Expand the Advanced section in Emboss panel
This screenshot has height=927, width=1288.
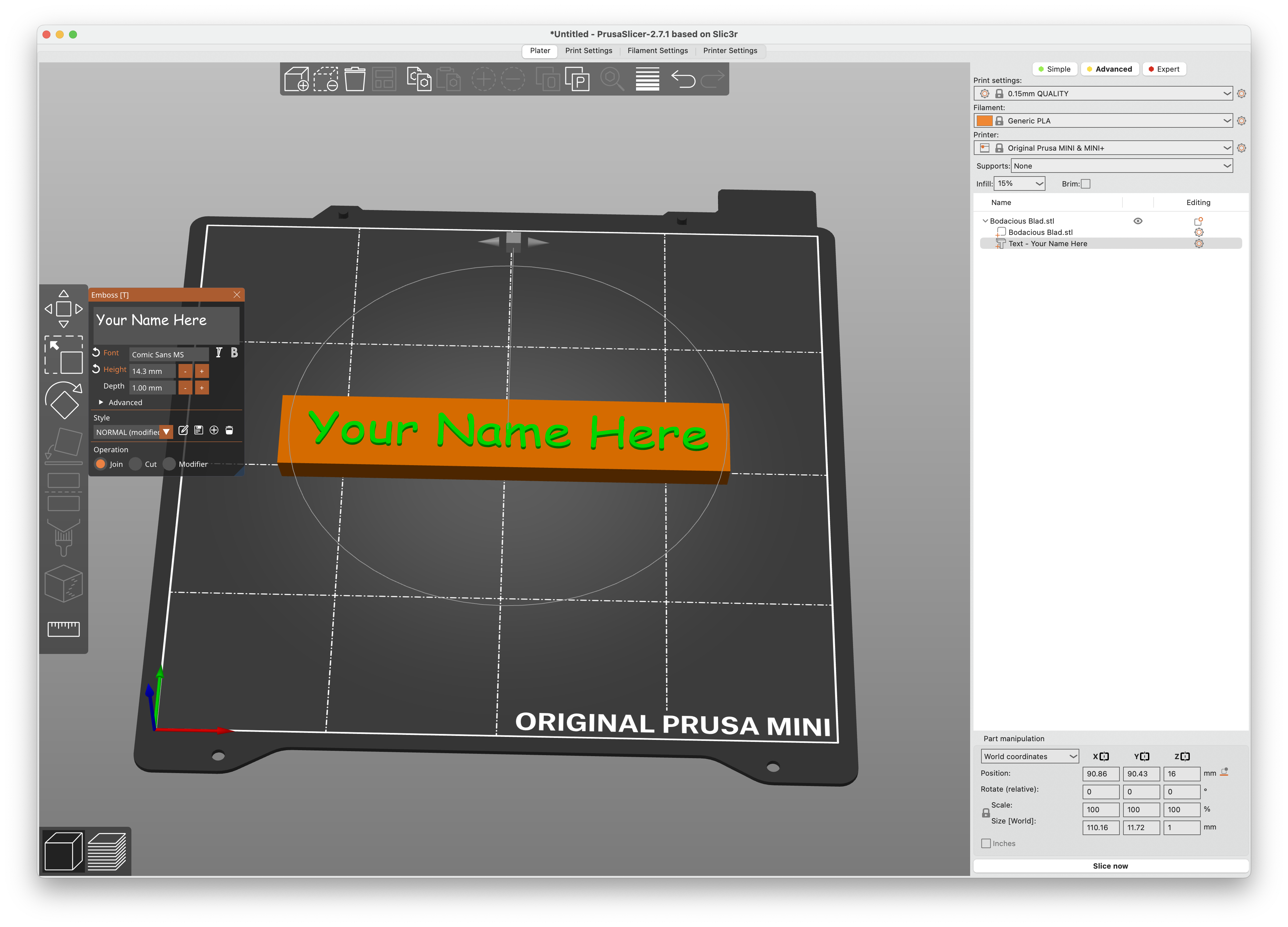[x=101, y=402]
